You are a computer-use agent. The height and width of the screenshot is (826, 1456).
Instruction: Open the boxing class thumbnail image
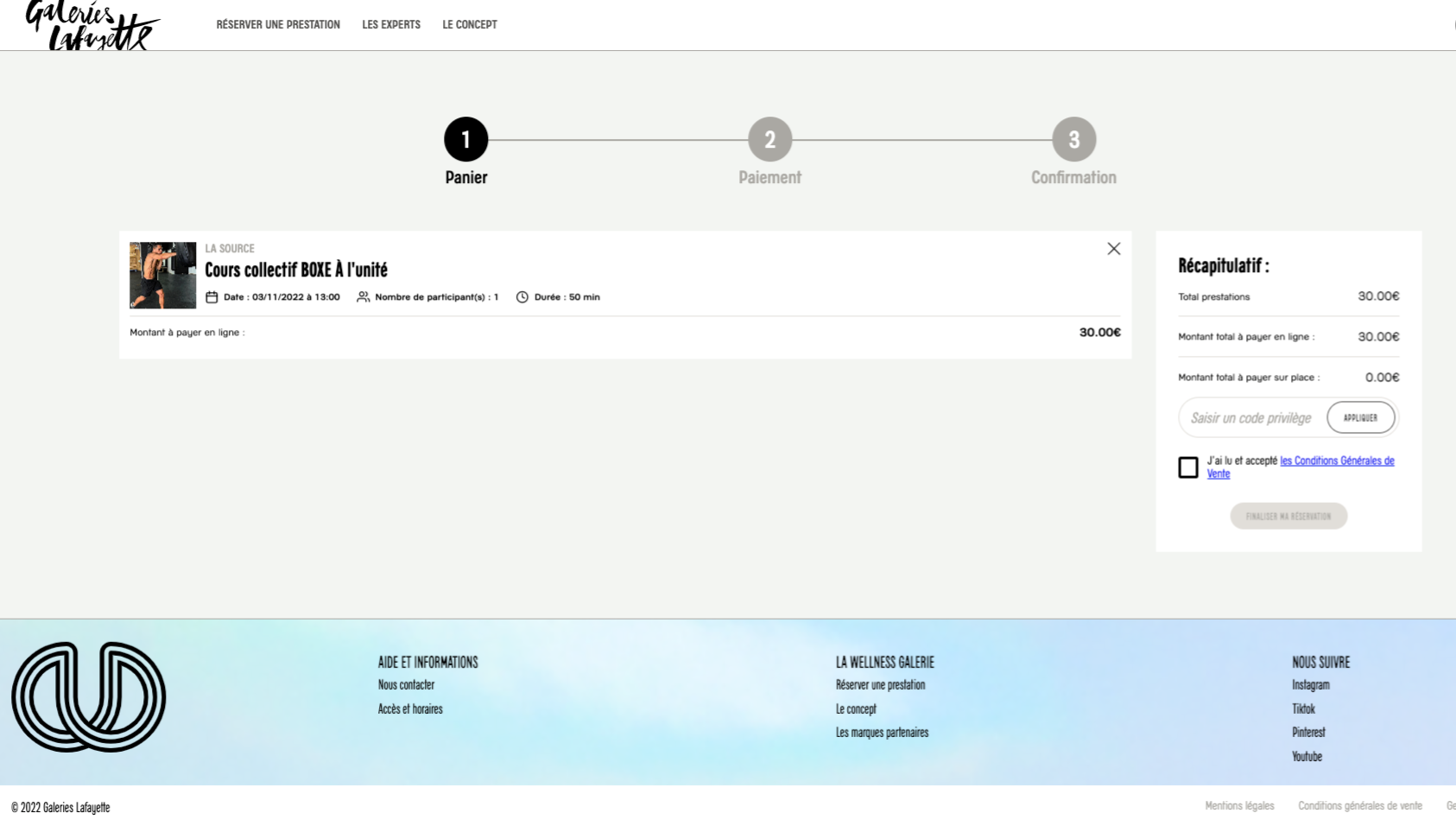tap(162, 276)
